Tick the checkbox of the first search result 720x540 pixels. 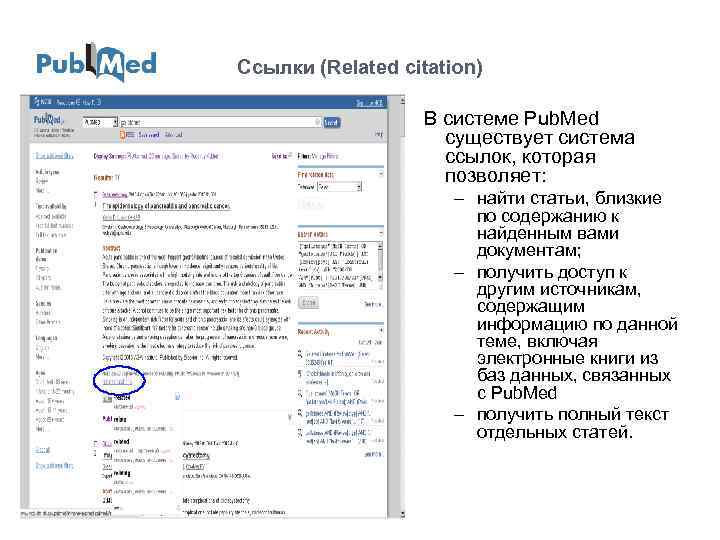[96, 195]
